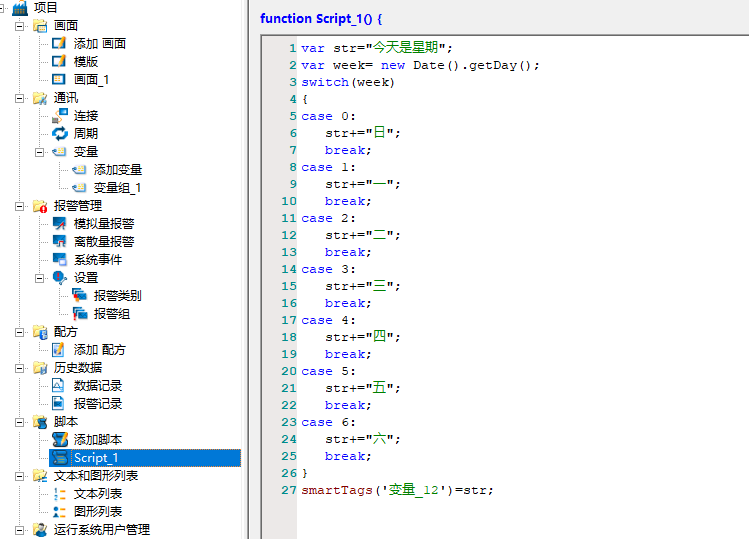The height and width of the screenshot is (539, 749).
Task: Click the 模拟量报警 icon
Action: click(59, 224)
